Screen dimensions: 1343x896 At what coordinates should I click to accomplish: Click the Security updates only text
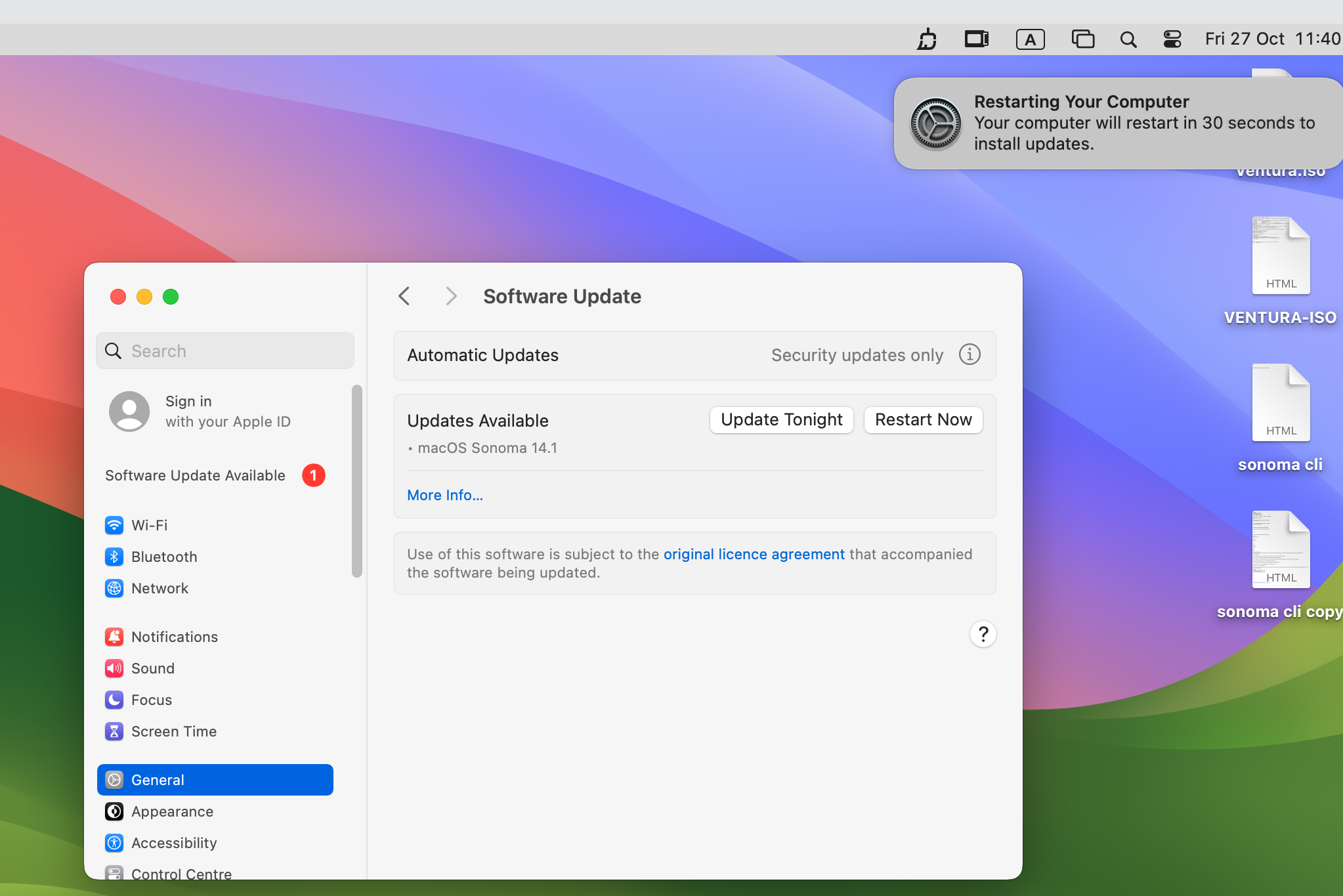pyautogui.click(x=857, y=355)
